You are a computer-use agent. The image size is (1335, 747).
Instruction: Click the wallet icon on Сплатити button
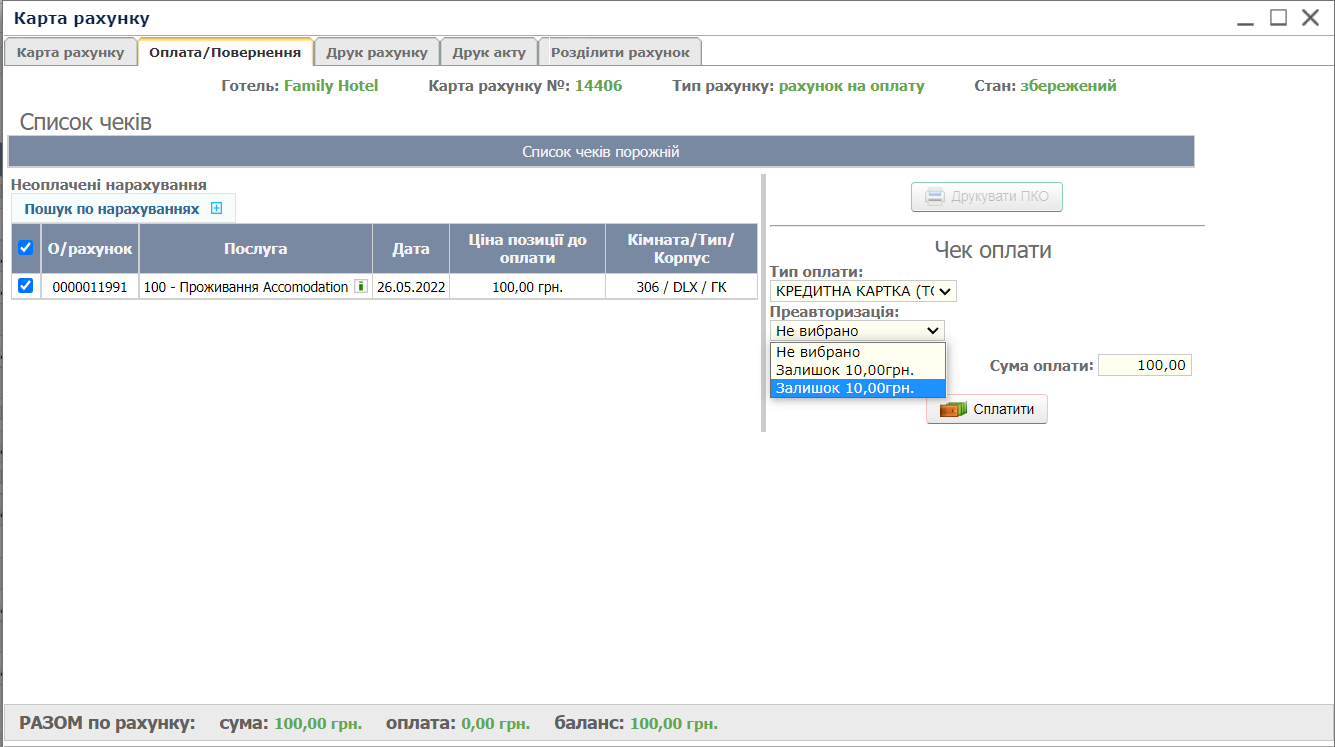tap(954, 410)
